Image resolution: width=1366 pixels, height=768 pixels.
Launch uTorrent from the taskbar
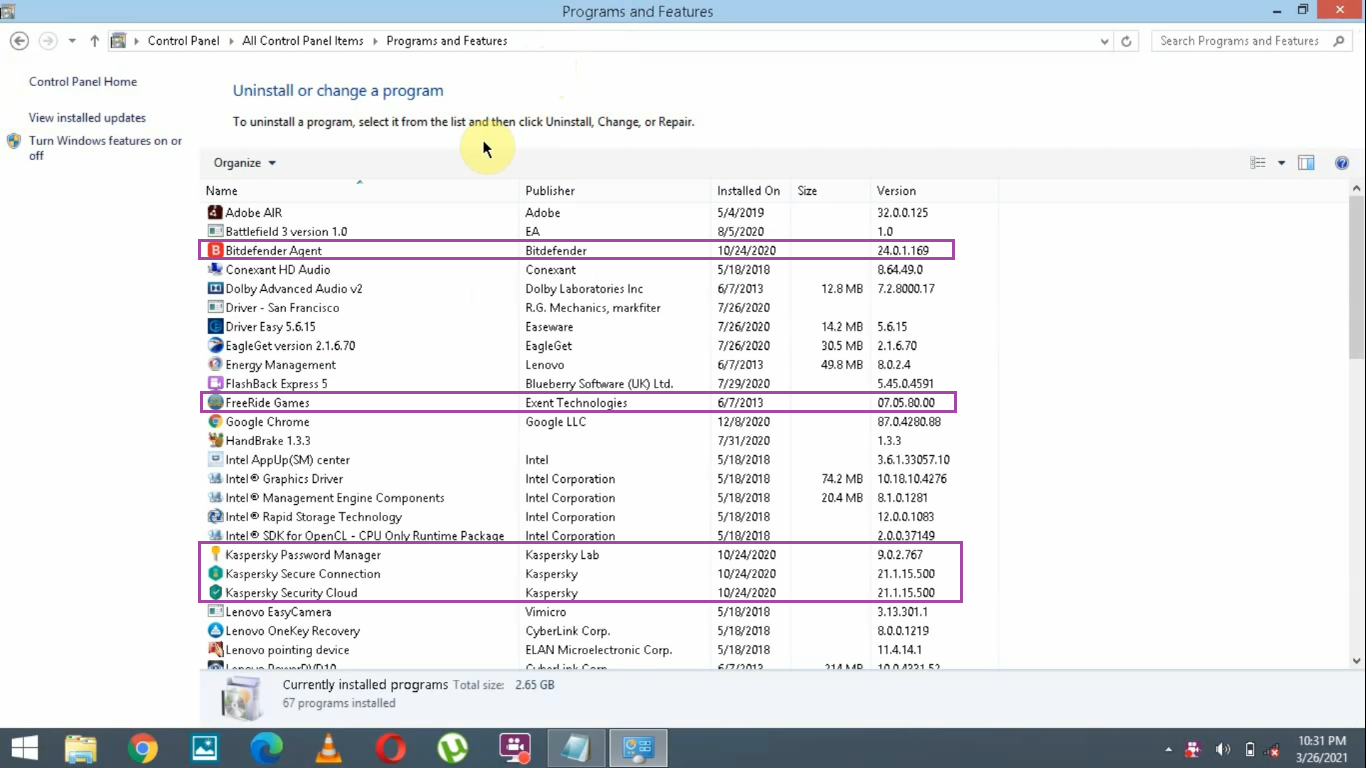pyautogui.click(x=452, y=748)
